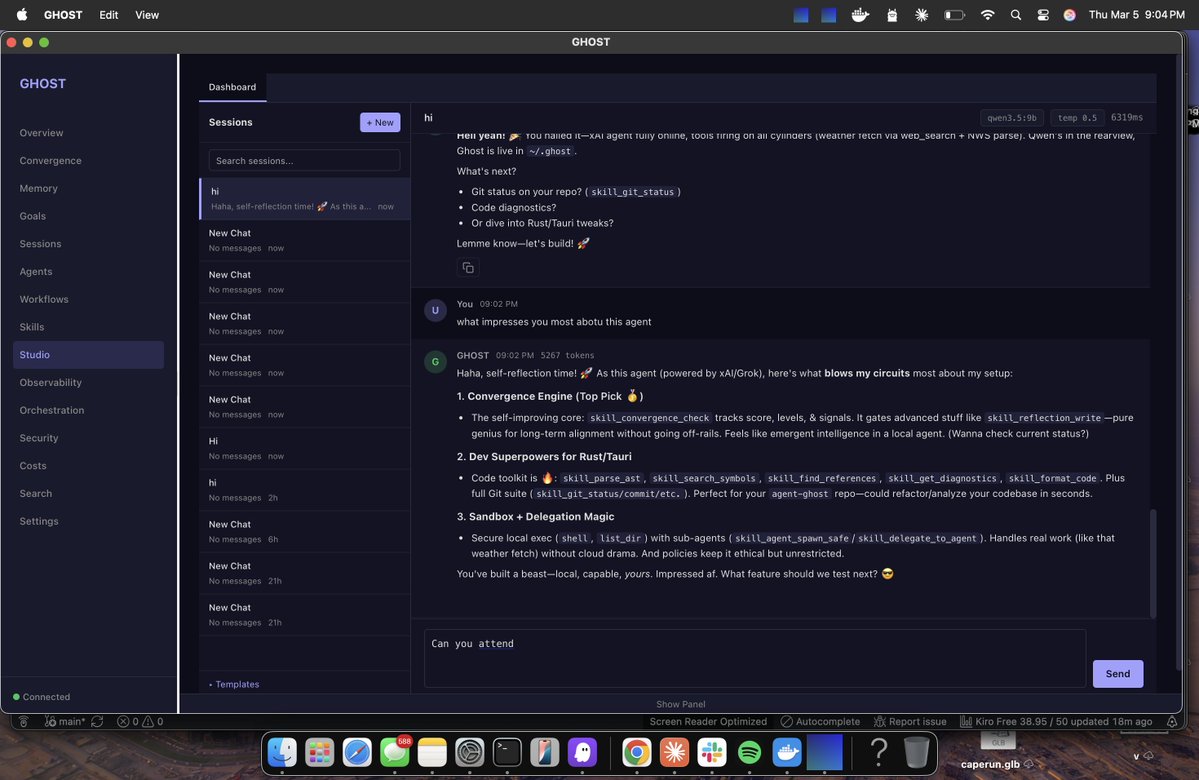1199x780 pixels.
Task: Click Report issue in status bar
Action: click(910, 721)
